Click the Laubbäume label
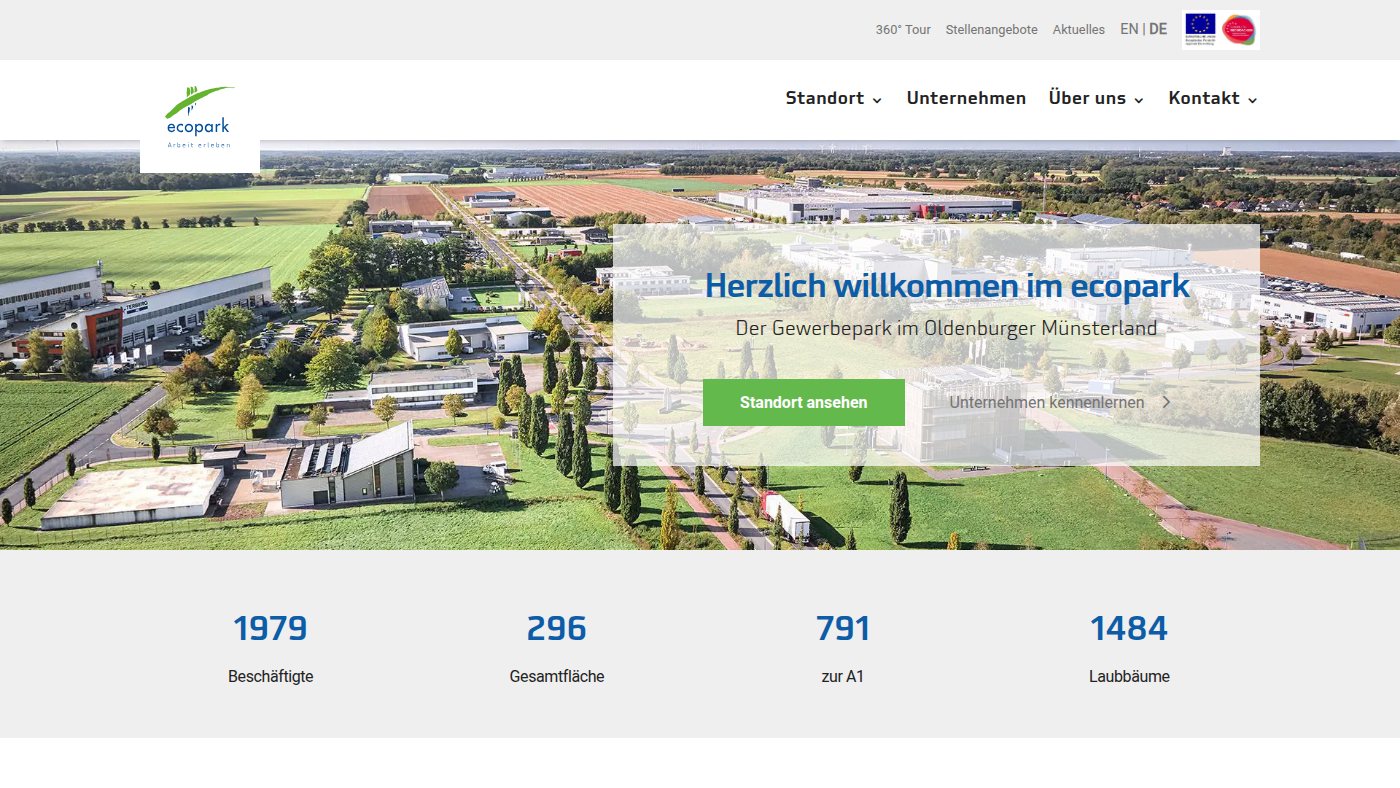This screenshot has width=1400, height=788. pyautogui.click(x=1129, y=677)
